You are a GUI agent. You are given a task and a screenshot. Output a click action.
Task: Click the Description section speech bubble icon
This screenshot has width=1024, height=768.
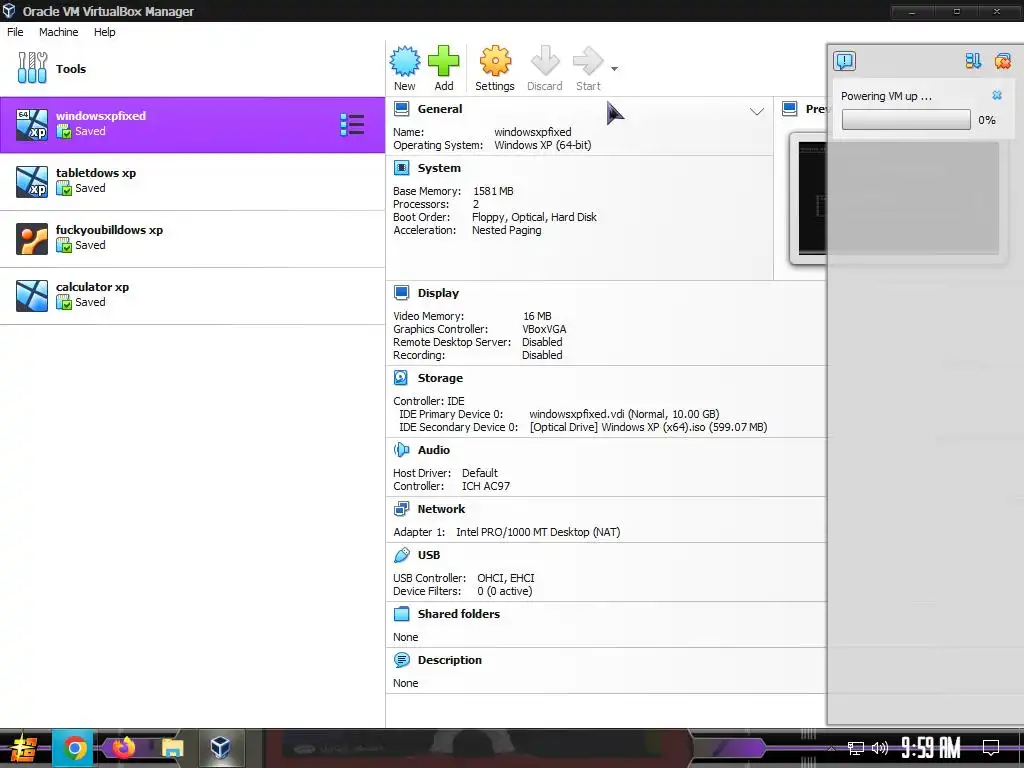coord(402,660)
